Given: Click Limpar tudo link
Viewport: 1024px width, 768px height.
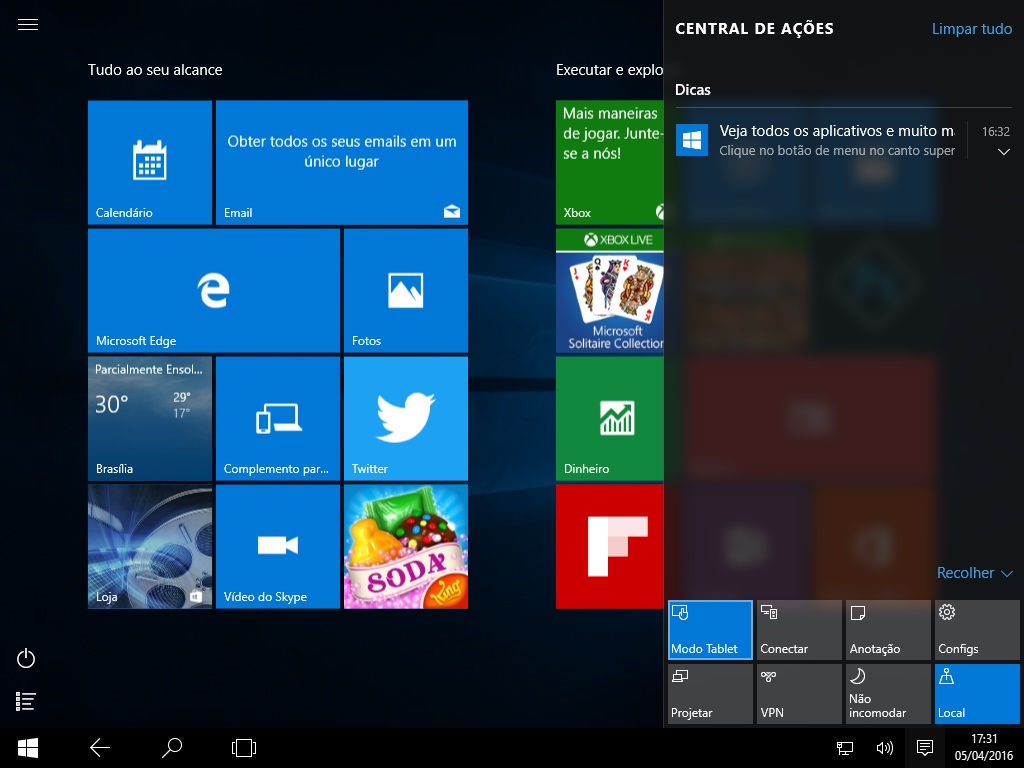Looking at the screenshot, I should 971,29.
